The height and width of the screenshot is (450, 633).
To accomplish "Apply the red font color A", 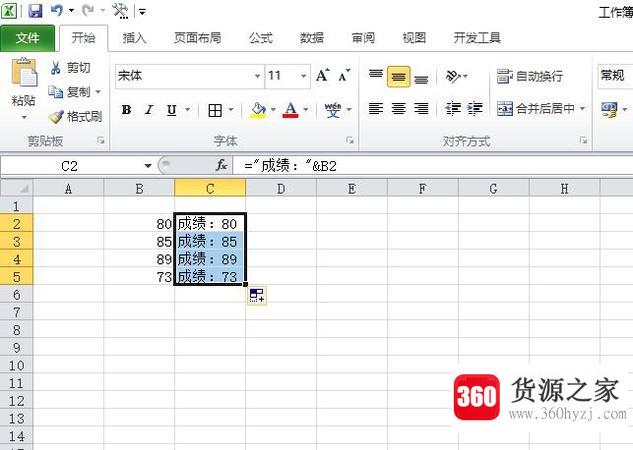I will click(x=291, y=110).
